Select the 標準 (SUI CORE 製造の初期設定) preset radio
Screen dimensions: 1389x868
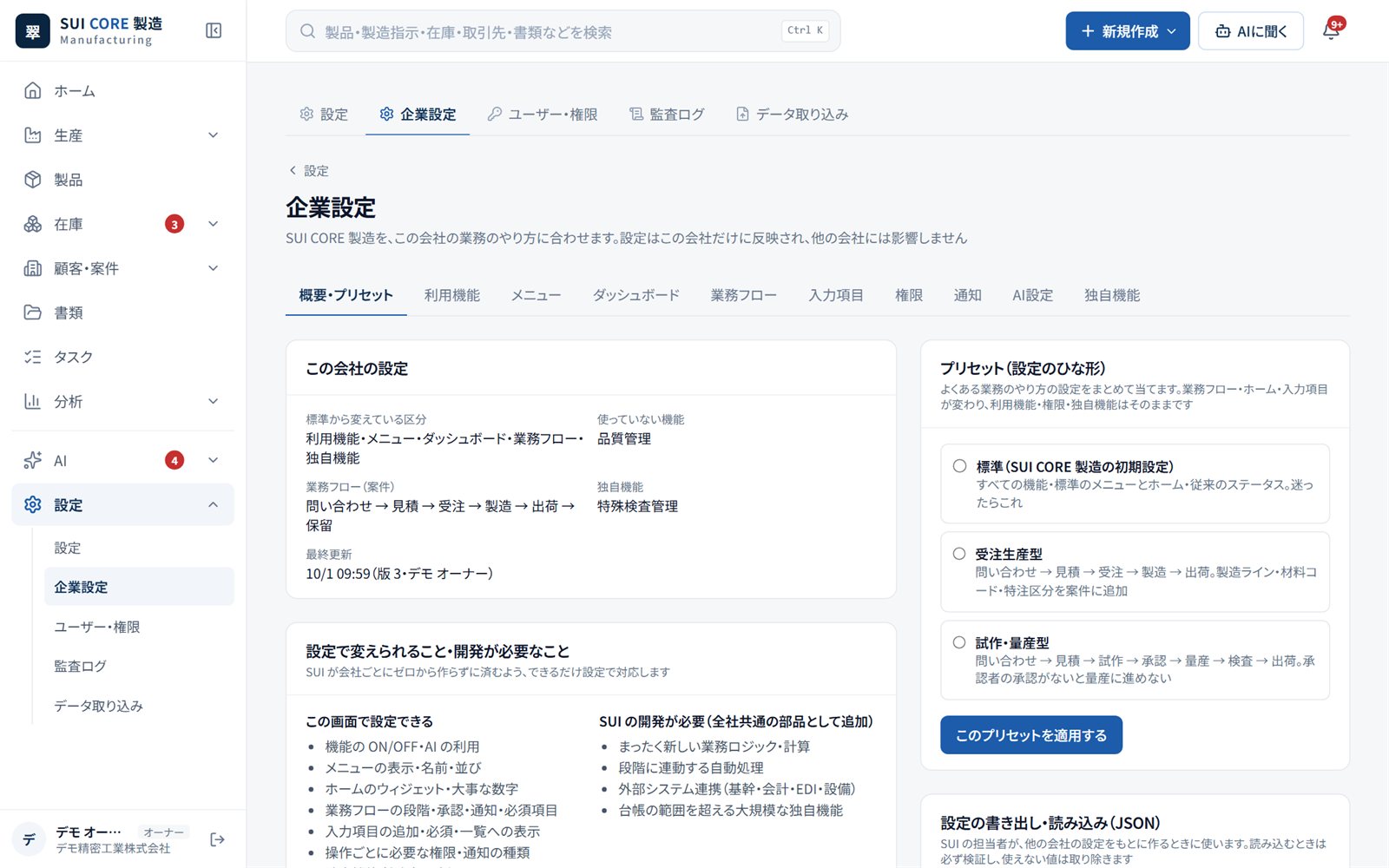959,466
